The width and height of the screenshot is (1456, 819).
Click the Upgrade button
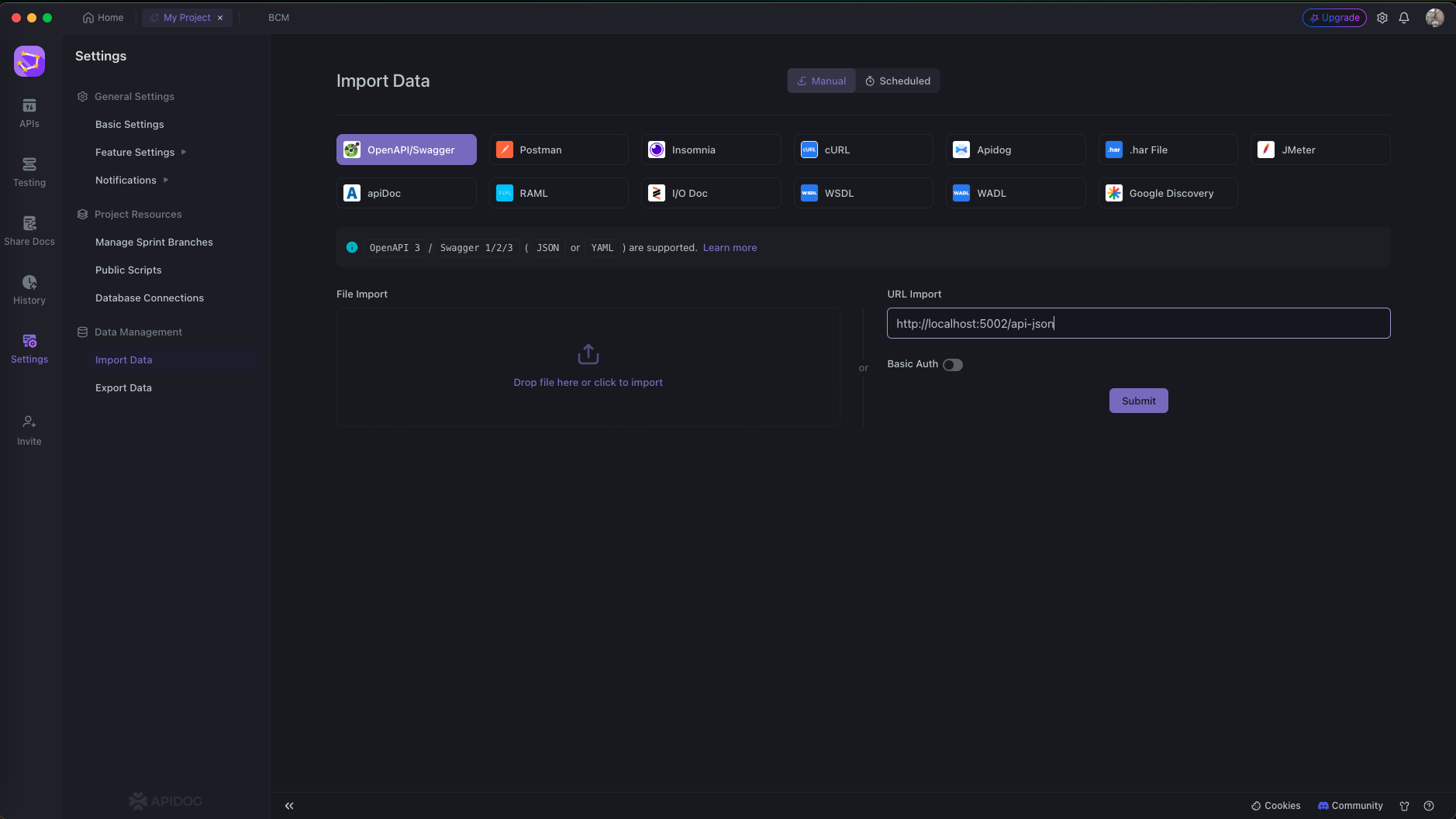pos(1334,18)
